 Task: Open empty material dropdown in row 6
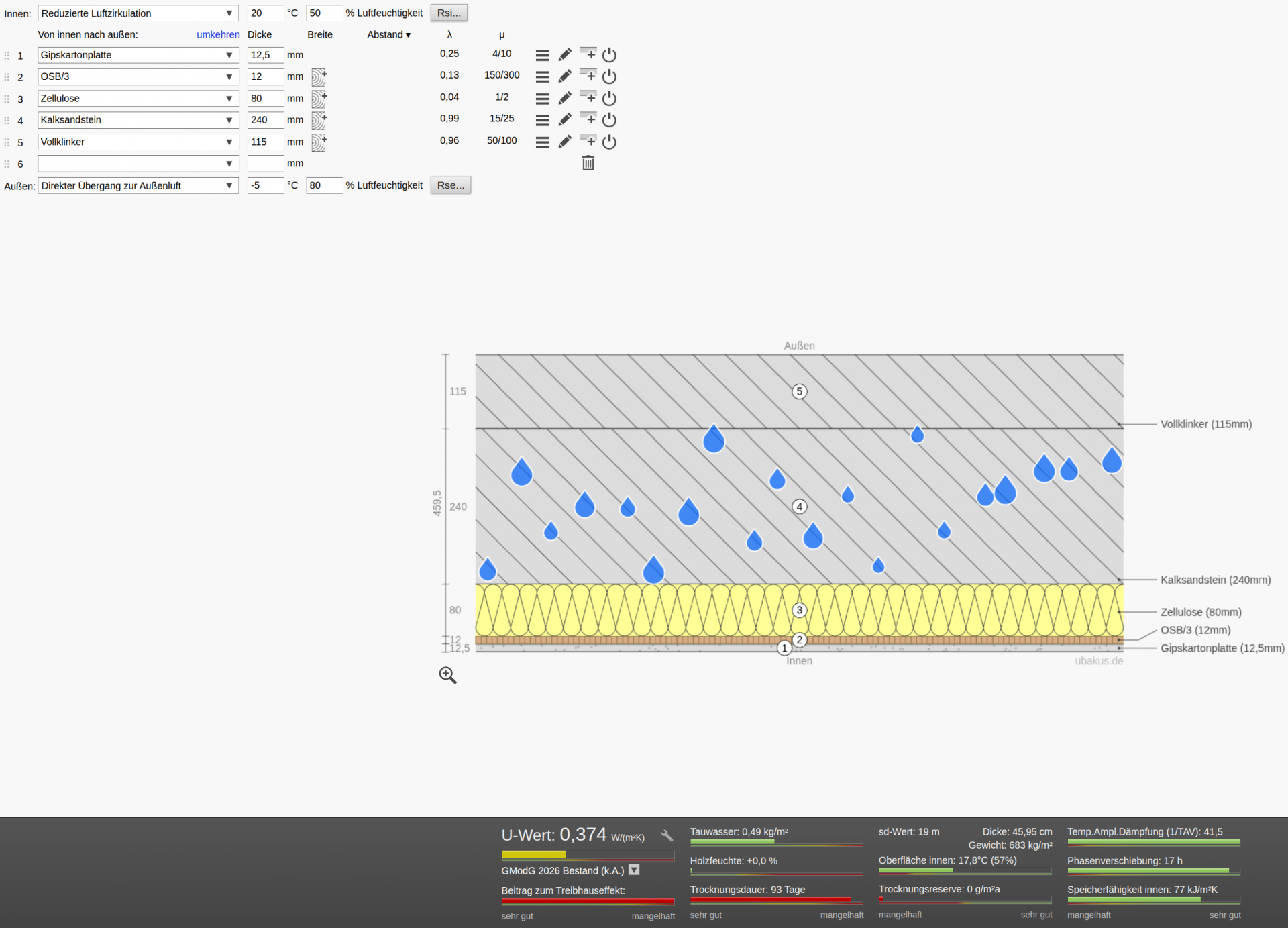138,164
